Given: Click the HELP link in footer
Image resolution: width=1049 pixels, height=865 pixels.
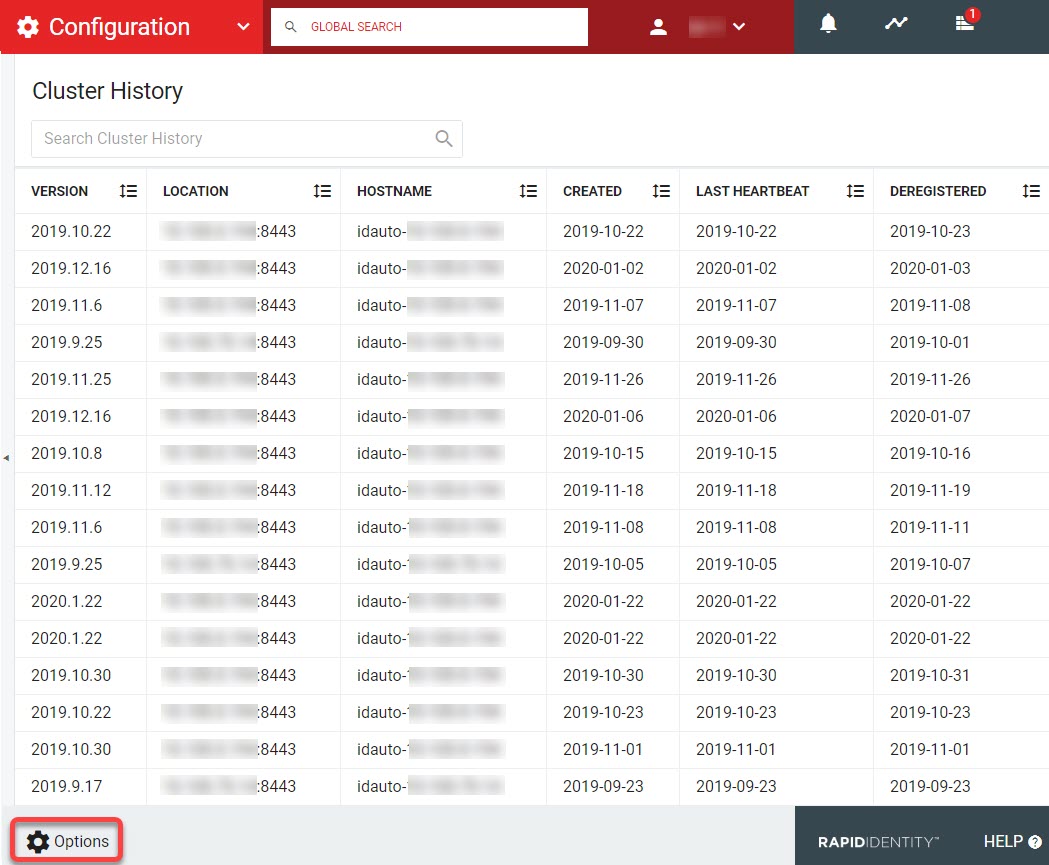Looking at the screenshot, I should [x=1012, y=841].
